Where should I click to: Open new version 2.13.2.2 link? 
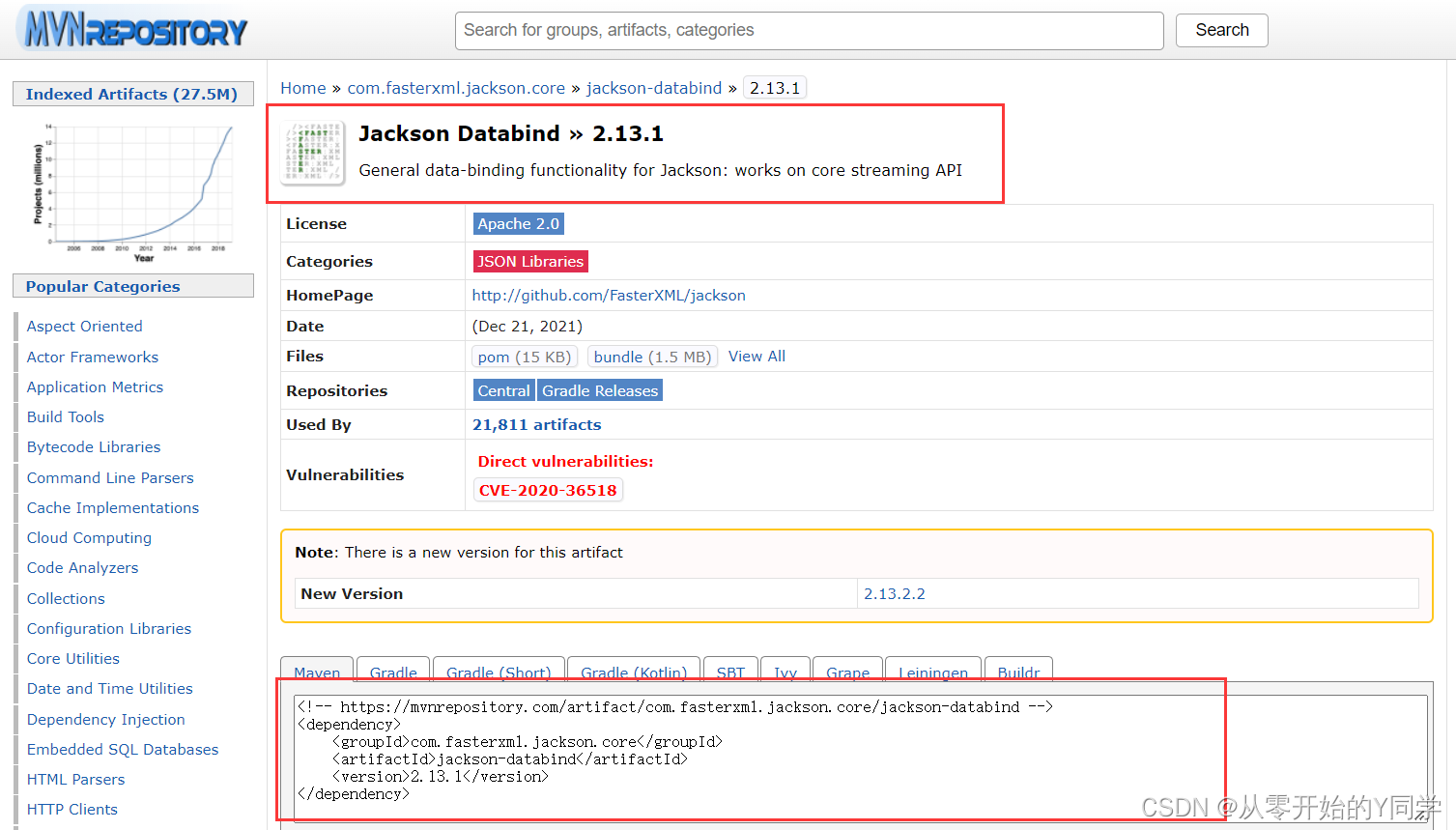(895, 594)
